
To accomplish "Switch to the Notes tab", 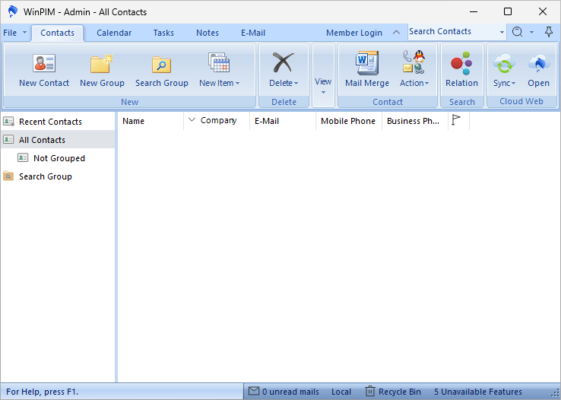I will pyautogui.click(x=207, y=33).
